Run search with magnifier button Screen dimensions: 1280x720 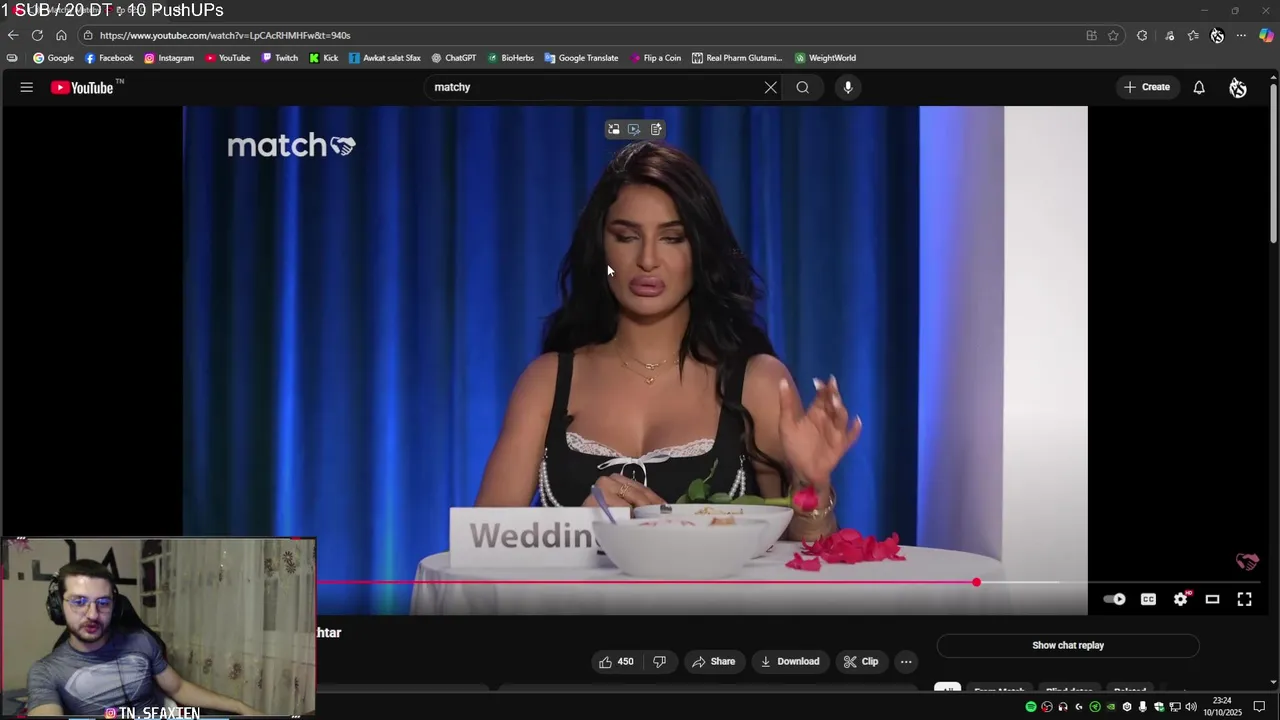coord(803,87)
